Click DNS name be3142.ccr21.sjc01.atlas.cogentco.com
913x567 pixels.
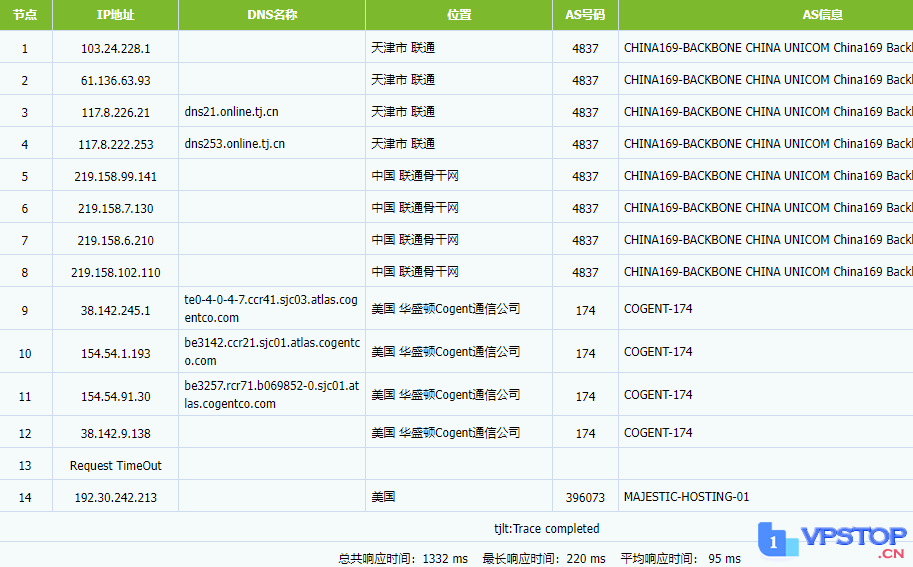[x=272, y=352]
